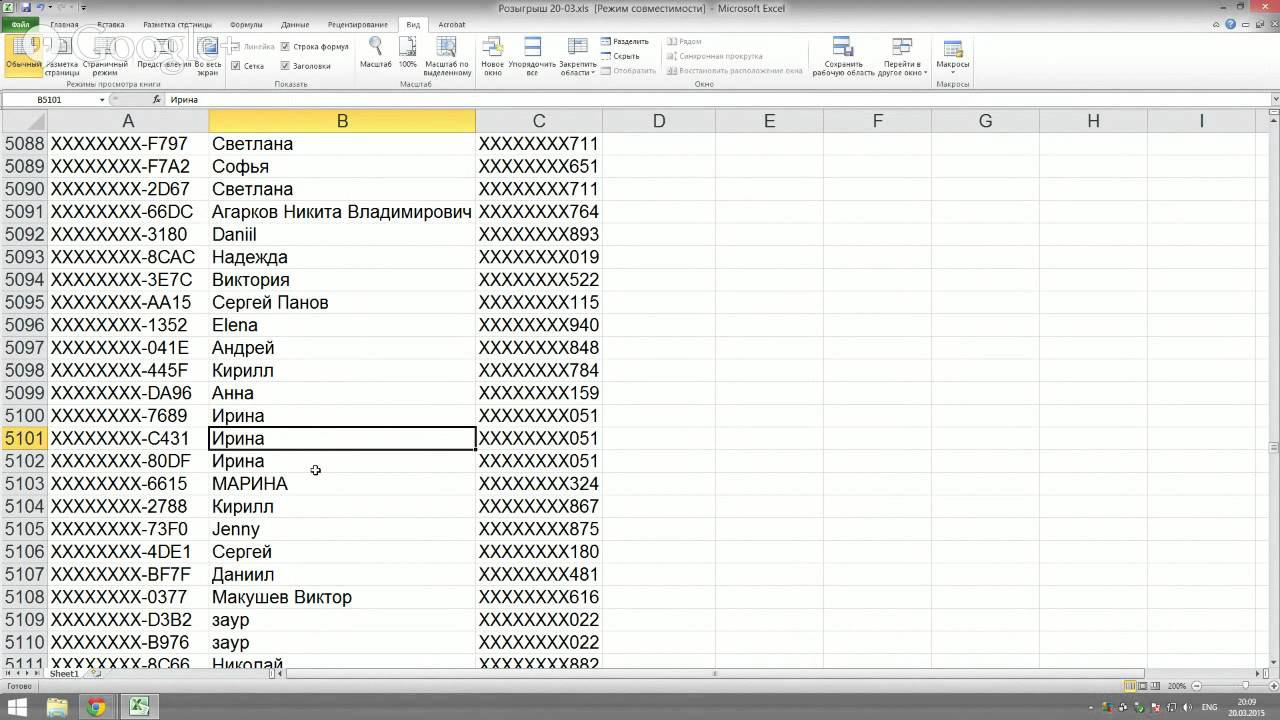Click Во весь экран full screen icon
Screen dimensions: 1280x720
[x=207, y=55]
